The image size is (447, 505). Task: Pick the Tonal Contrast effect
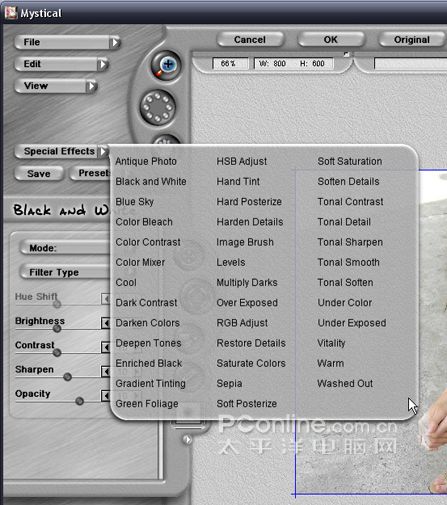tap(350, 202)
